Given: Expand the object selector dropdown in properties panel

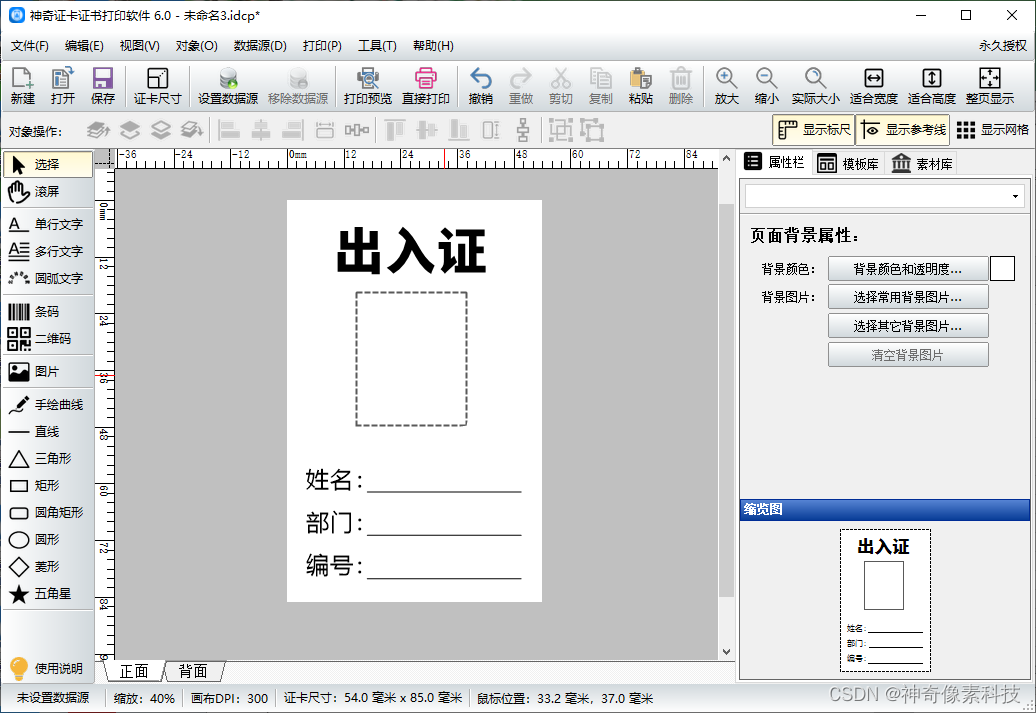Looking at the screenshot, I should point(1015,196).
